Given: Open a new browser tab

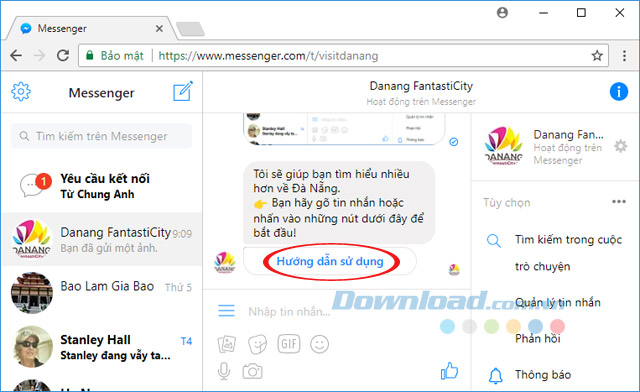Looking at the screenshot, I should click(x=190, y=29).
